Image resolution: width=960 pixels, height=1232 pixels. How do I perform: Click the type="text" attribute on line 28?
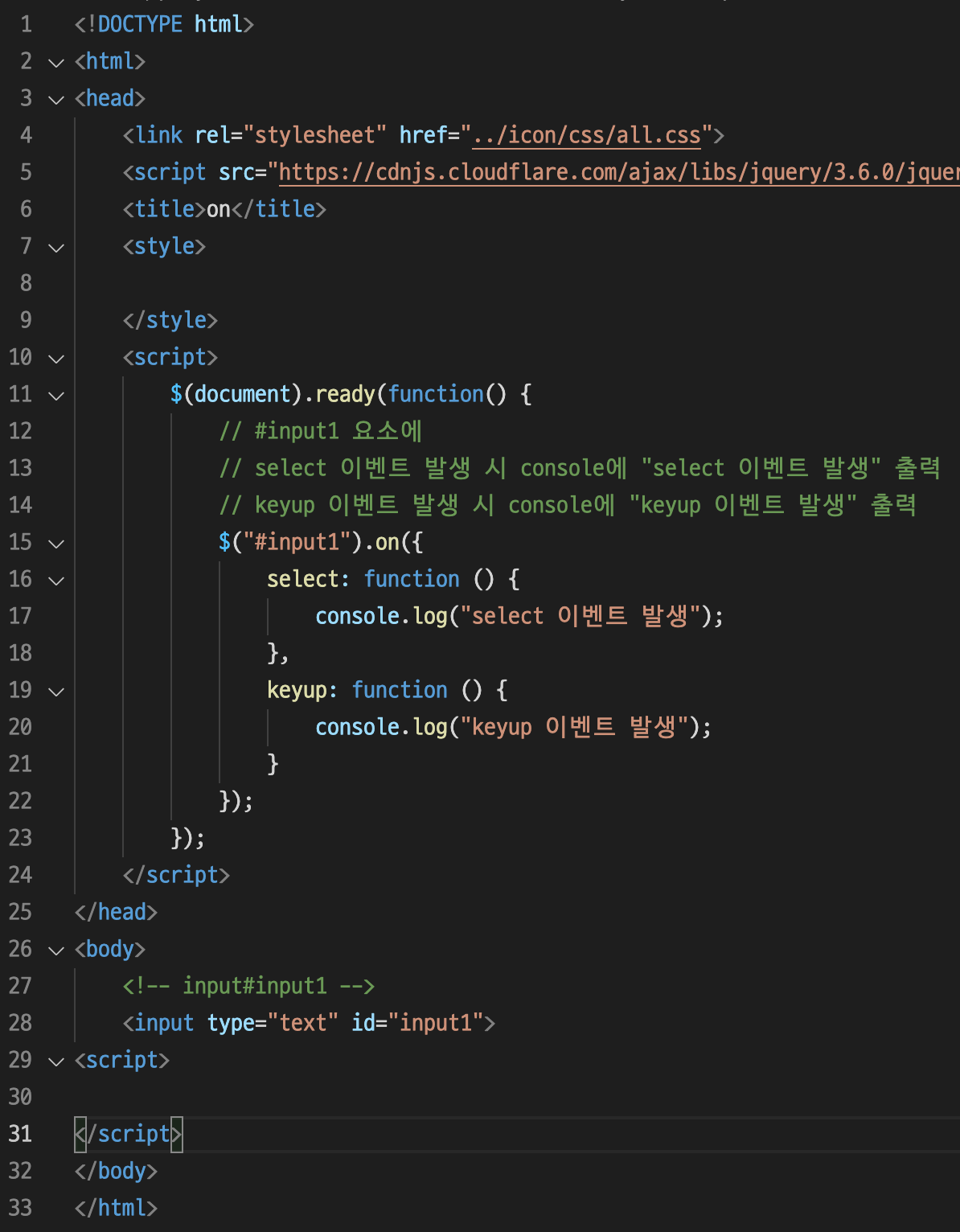pyautogui.click(x=273, y=1023)
